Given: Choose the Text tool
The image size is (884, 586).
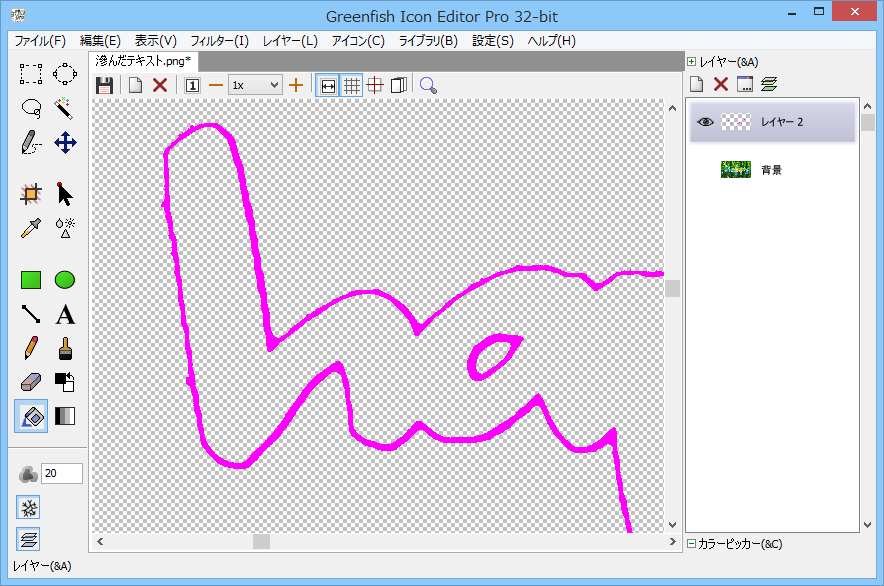Looking at the screenshot, I should tap(65, 315).
